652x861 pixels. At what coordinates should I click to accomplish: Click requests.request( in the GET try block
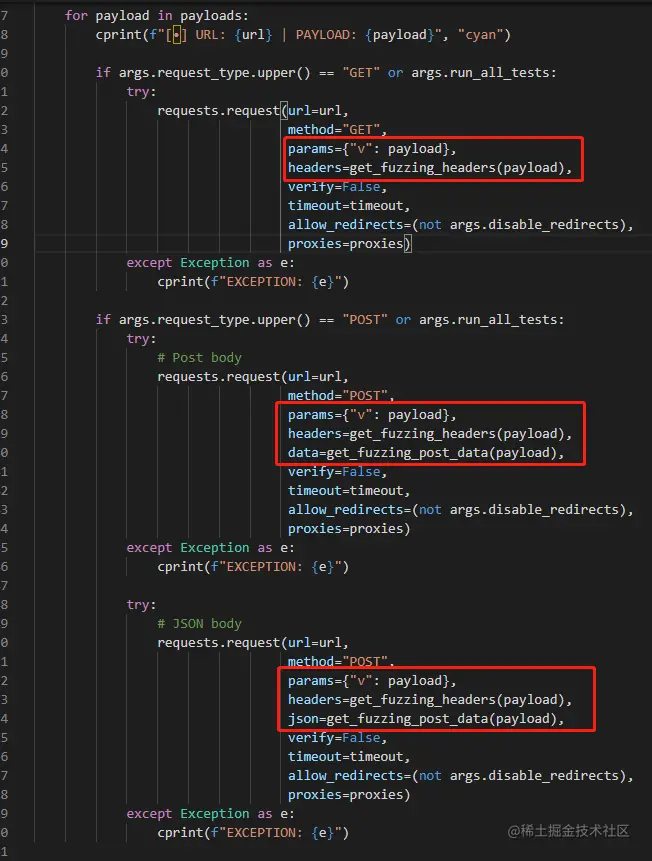[x=222, y=111]
